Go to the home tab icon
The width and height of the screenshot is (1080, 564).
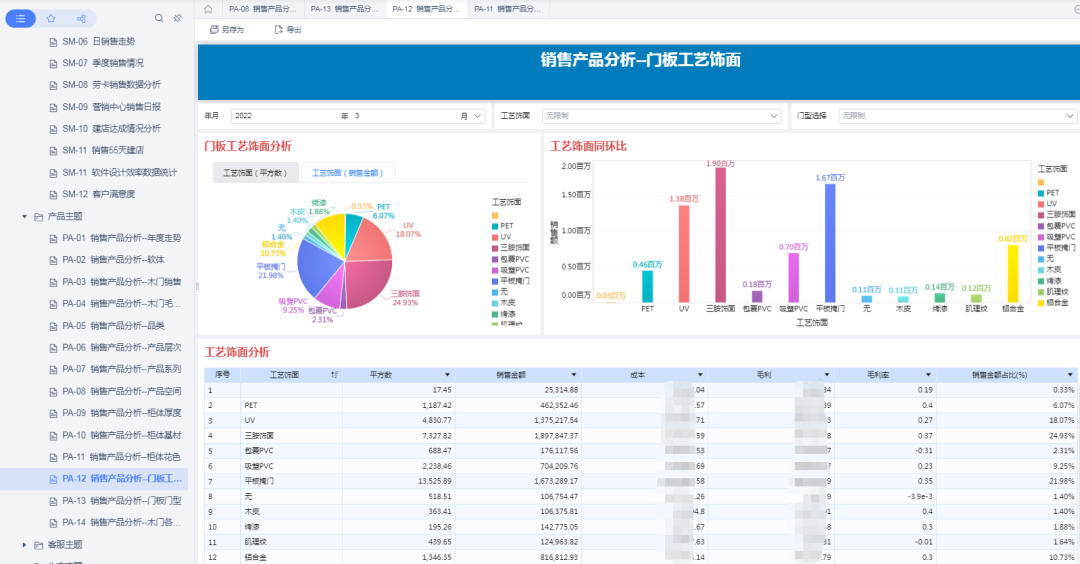pyautogui.click(x=208, y=9)
